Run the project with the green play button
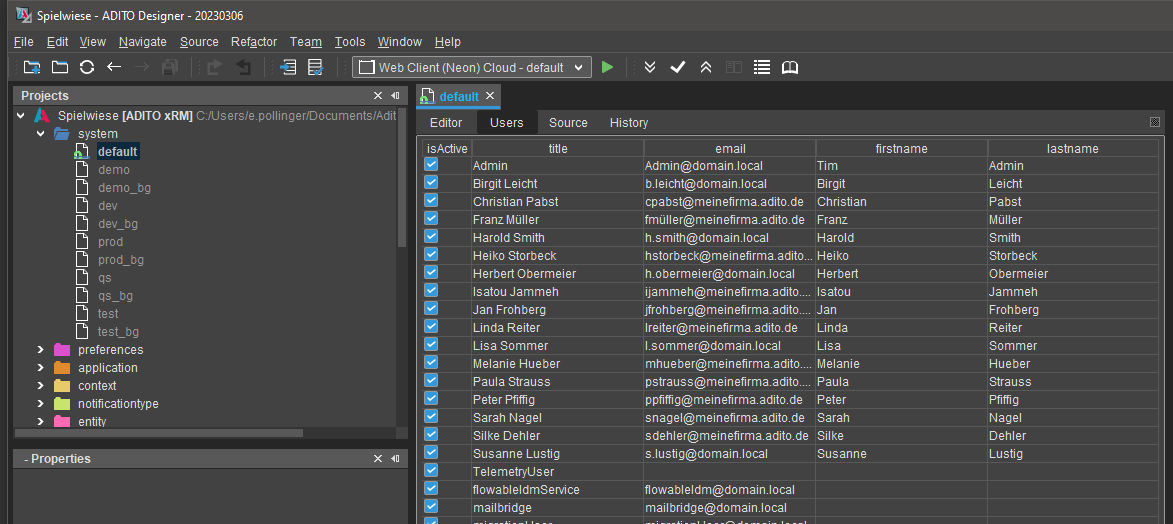The width and height of the screenshot is (1173, 524). coord(607,67)
